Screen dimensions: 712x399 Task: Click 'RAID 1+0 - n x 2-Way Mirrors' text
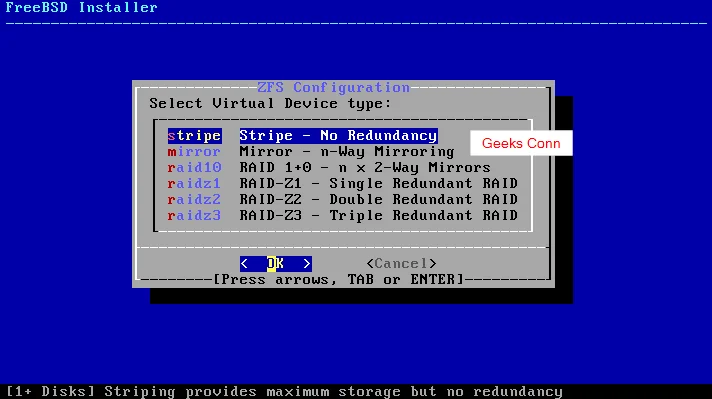365,167
